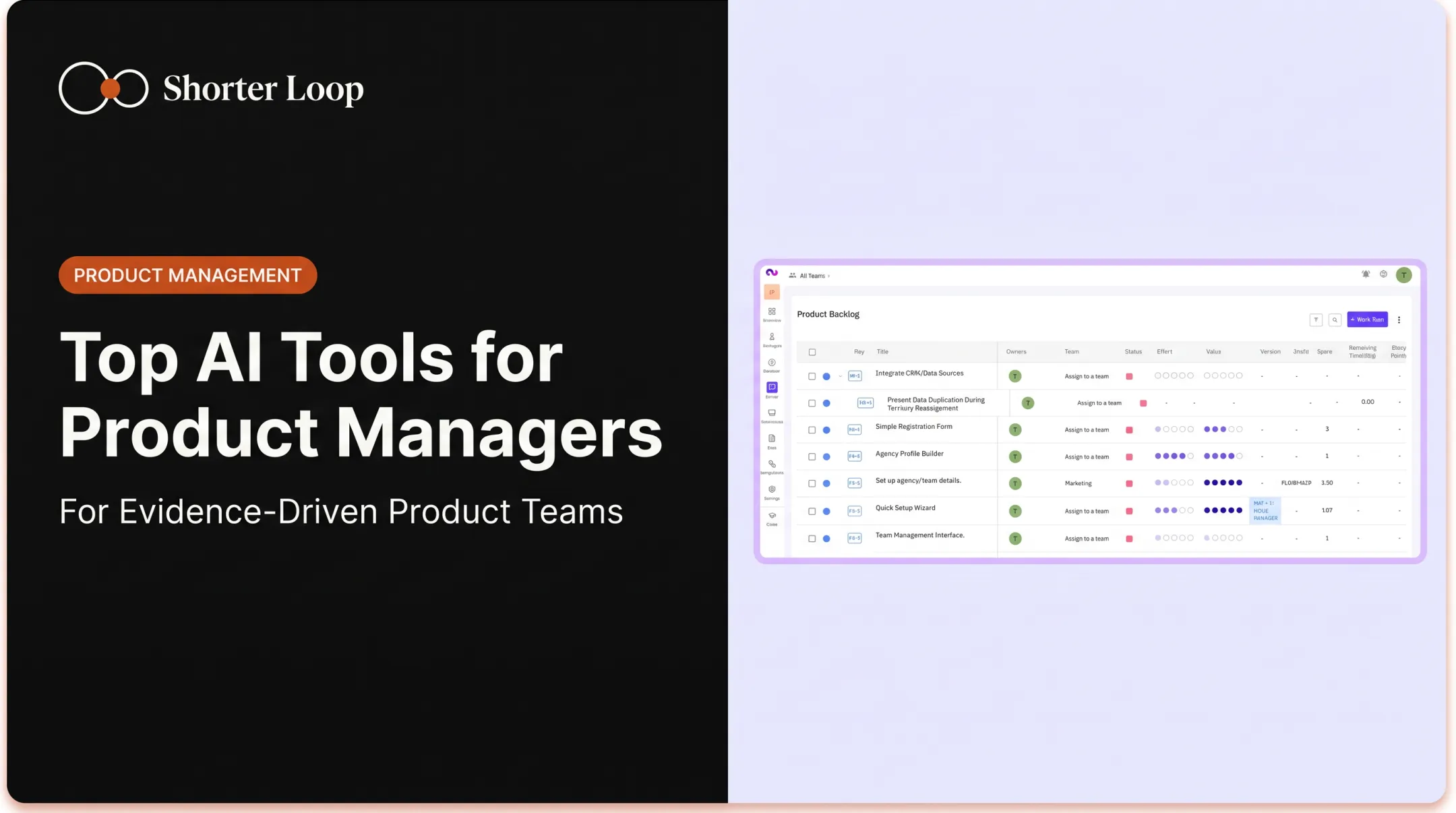Set effort dots for Agency Profile Builder
The width and height of the screenshot is (1456, 813).
click(1174, 456)
